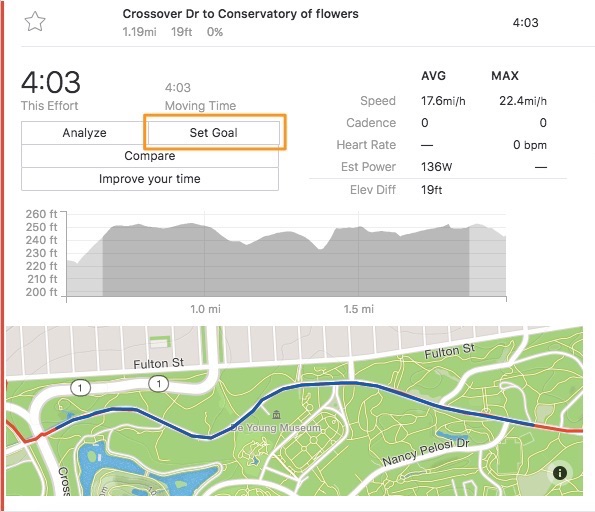
Task: Open the Crossover Dr to Conservatory segment title
Action: (x=241, y=14)
